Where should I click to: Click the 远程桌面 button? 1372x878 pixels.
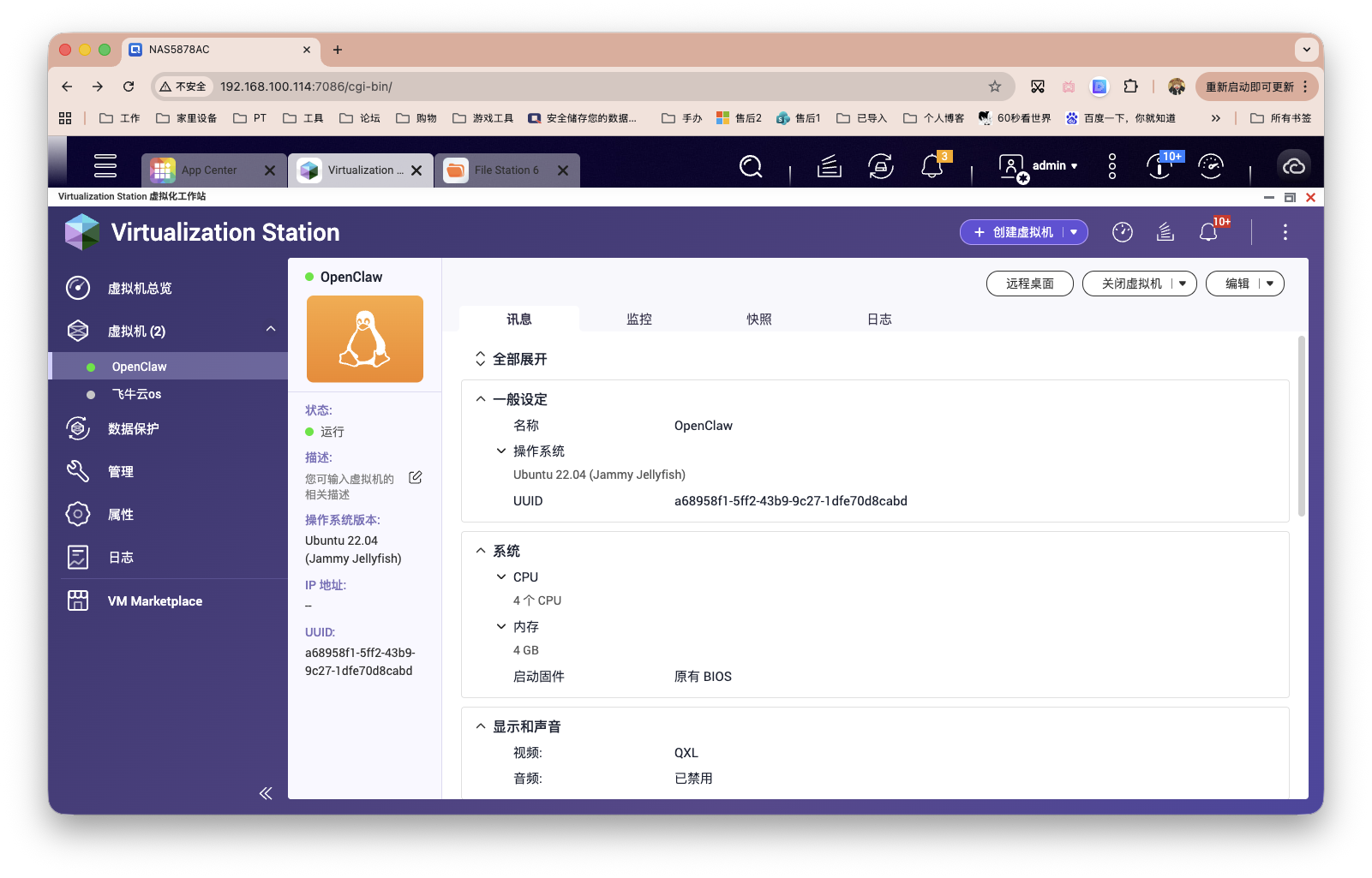1029,284
